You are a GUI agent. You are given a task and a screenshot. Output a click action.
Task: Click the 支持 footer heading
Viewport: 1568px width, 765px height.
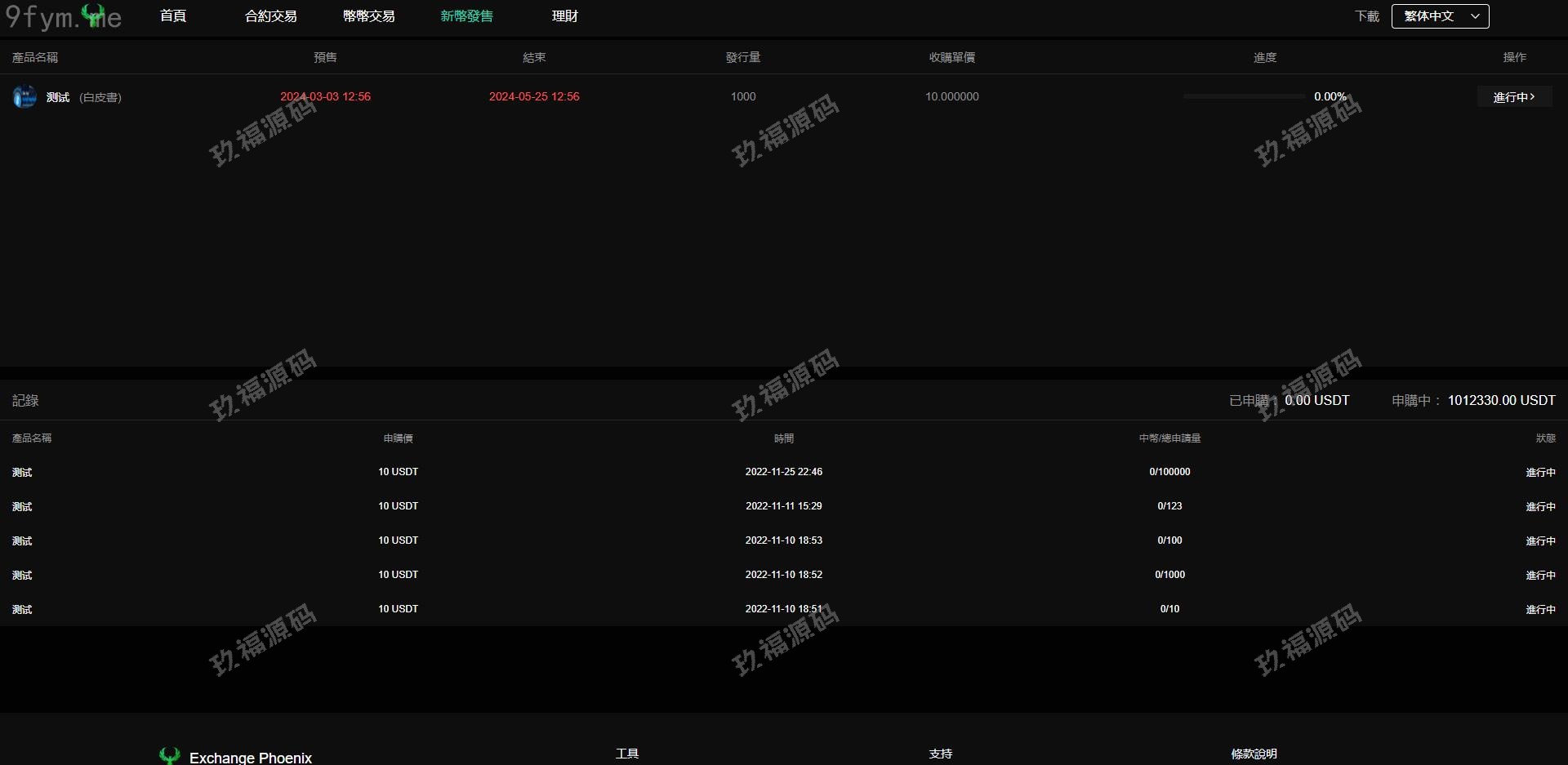click(940, 754)
